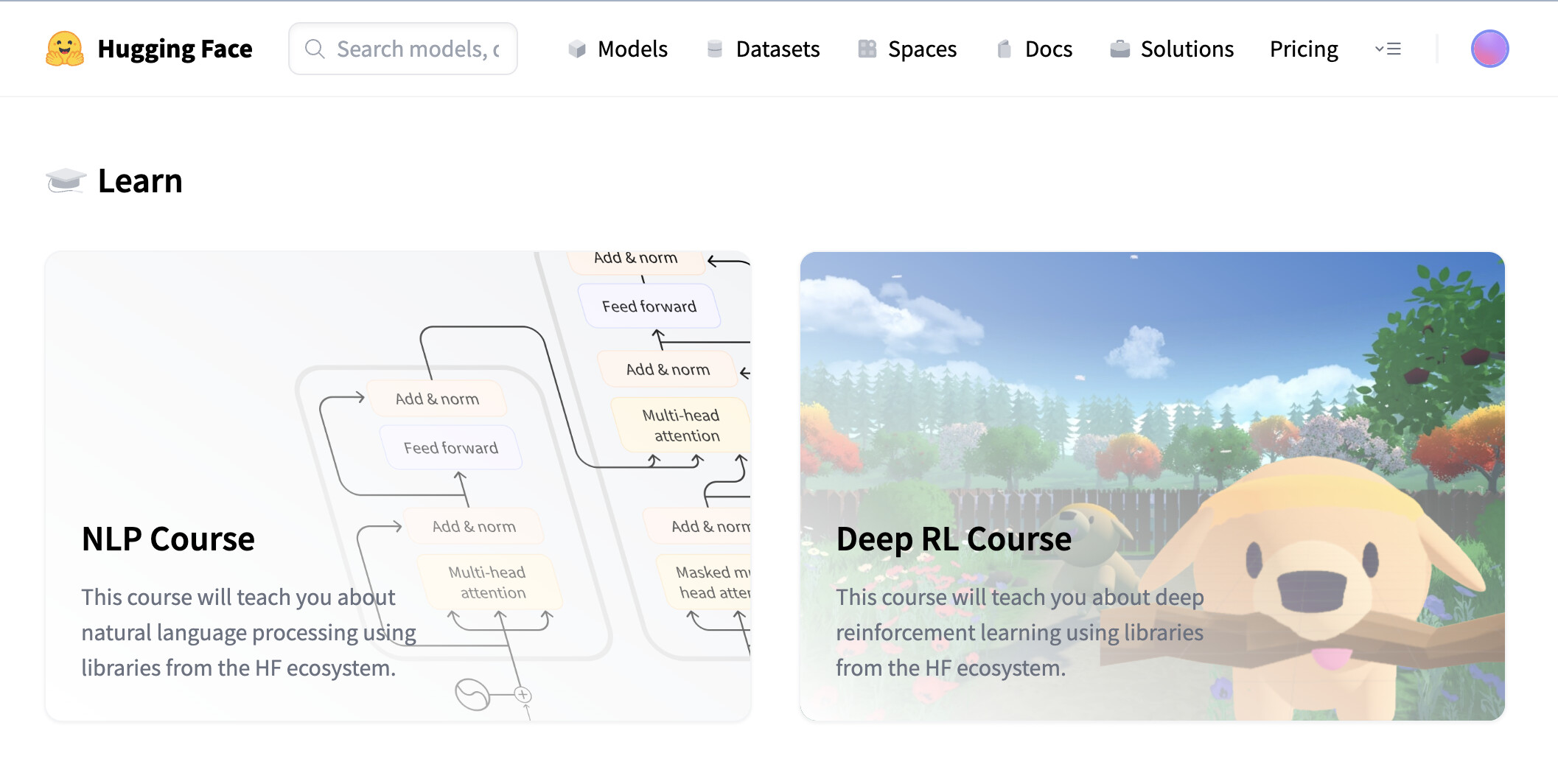Click the Hugging Face home link text
Screen dimensions: 1558x784
175,49
